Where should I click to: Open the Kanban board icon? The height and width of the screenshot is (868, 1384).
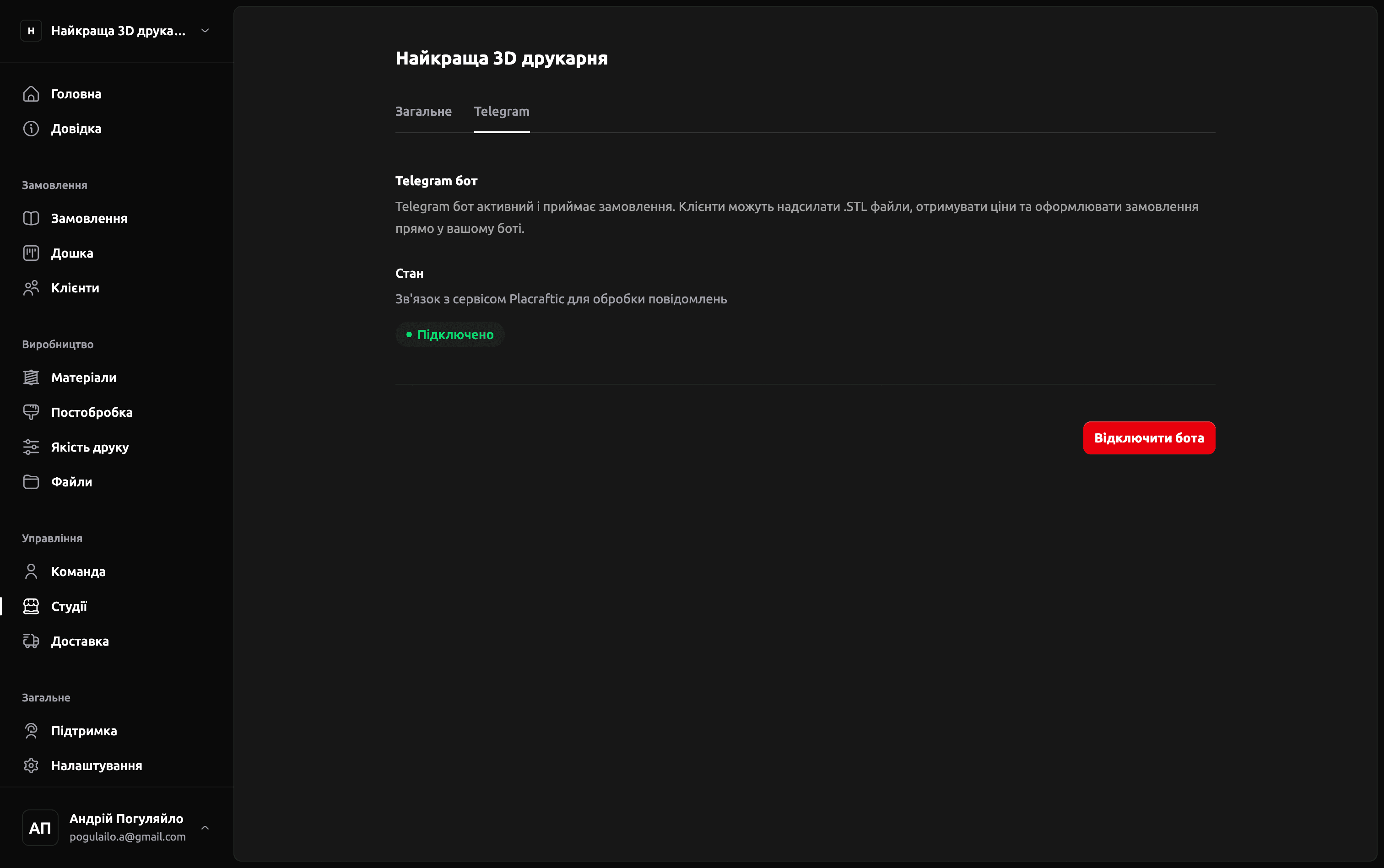[31, 253]
